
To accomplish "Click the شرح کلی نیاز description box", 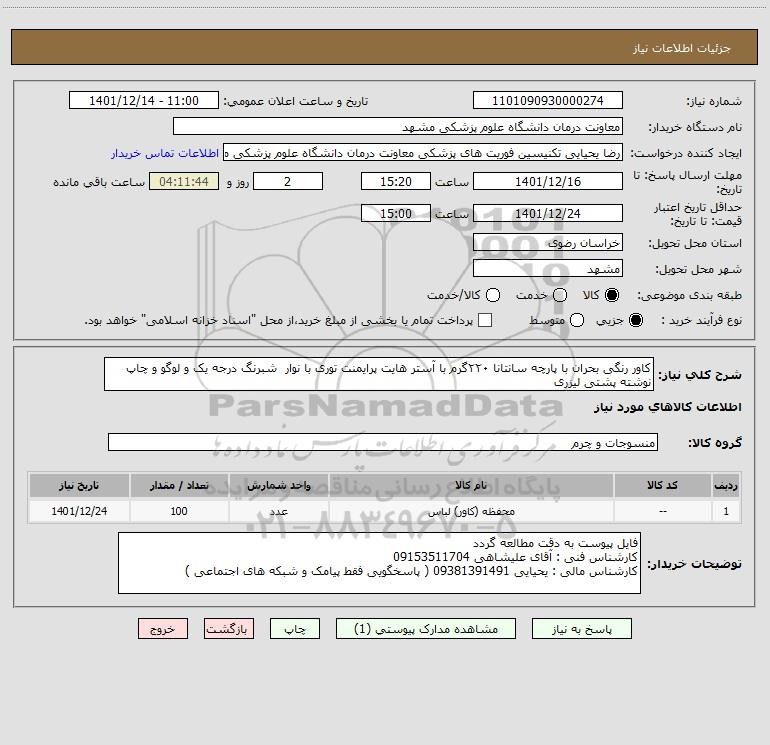I will (379, 374).
